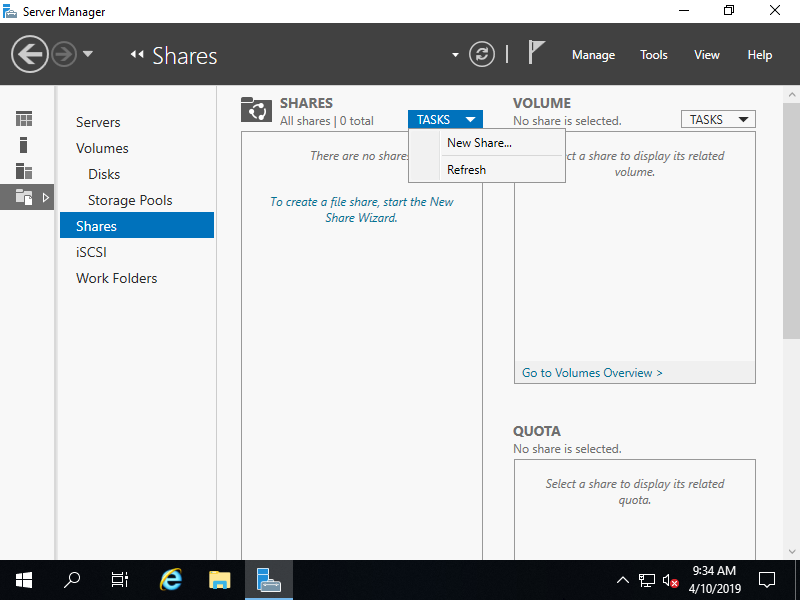Click the muted volume tray icon

[x=670, y=581]
